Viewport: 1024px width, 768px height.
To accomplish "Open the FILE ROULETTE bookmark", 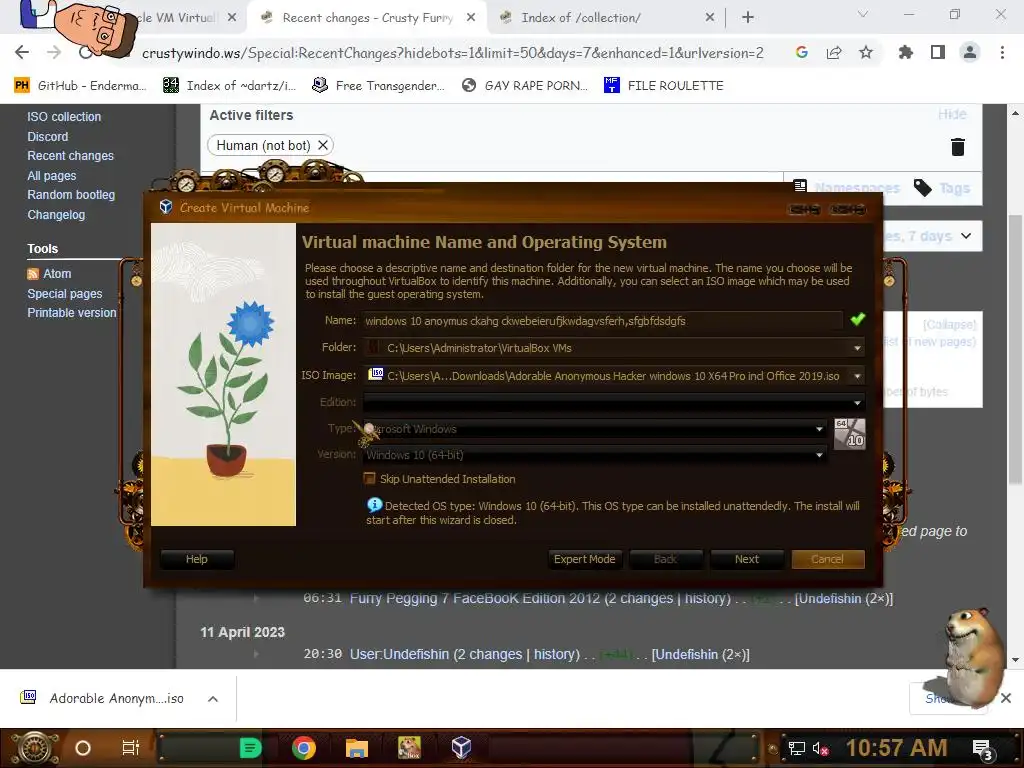I will 664,85.
